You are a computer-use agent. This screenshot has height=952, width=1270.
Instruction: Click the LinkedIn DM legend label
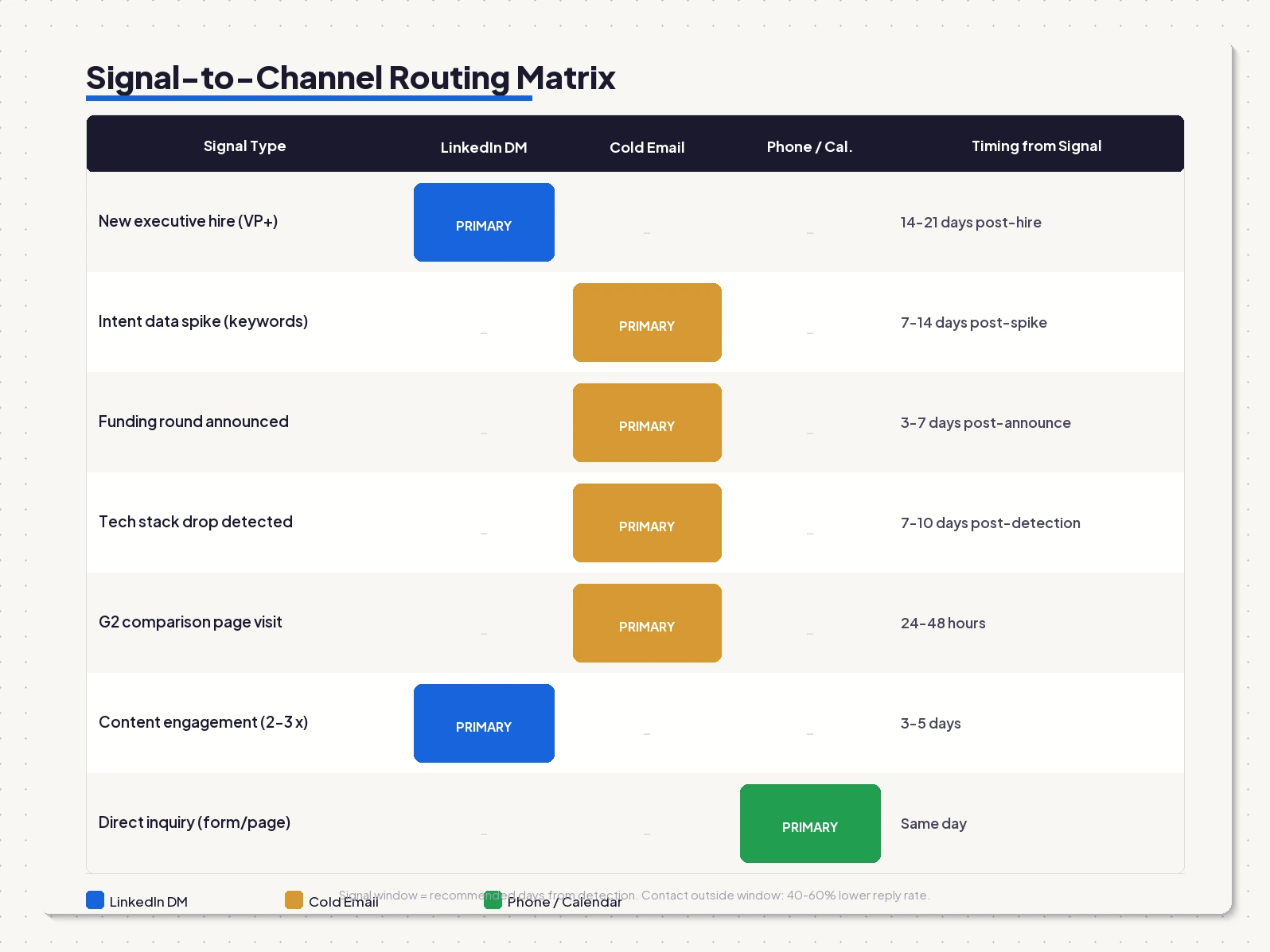tap(149, 902)
